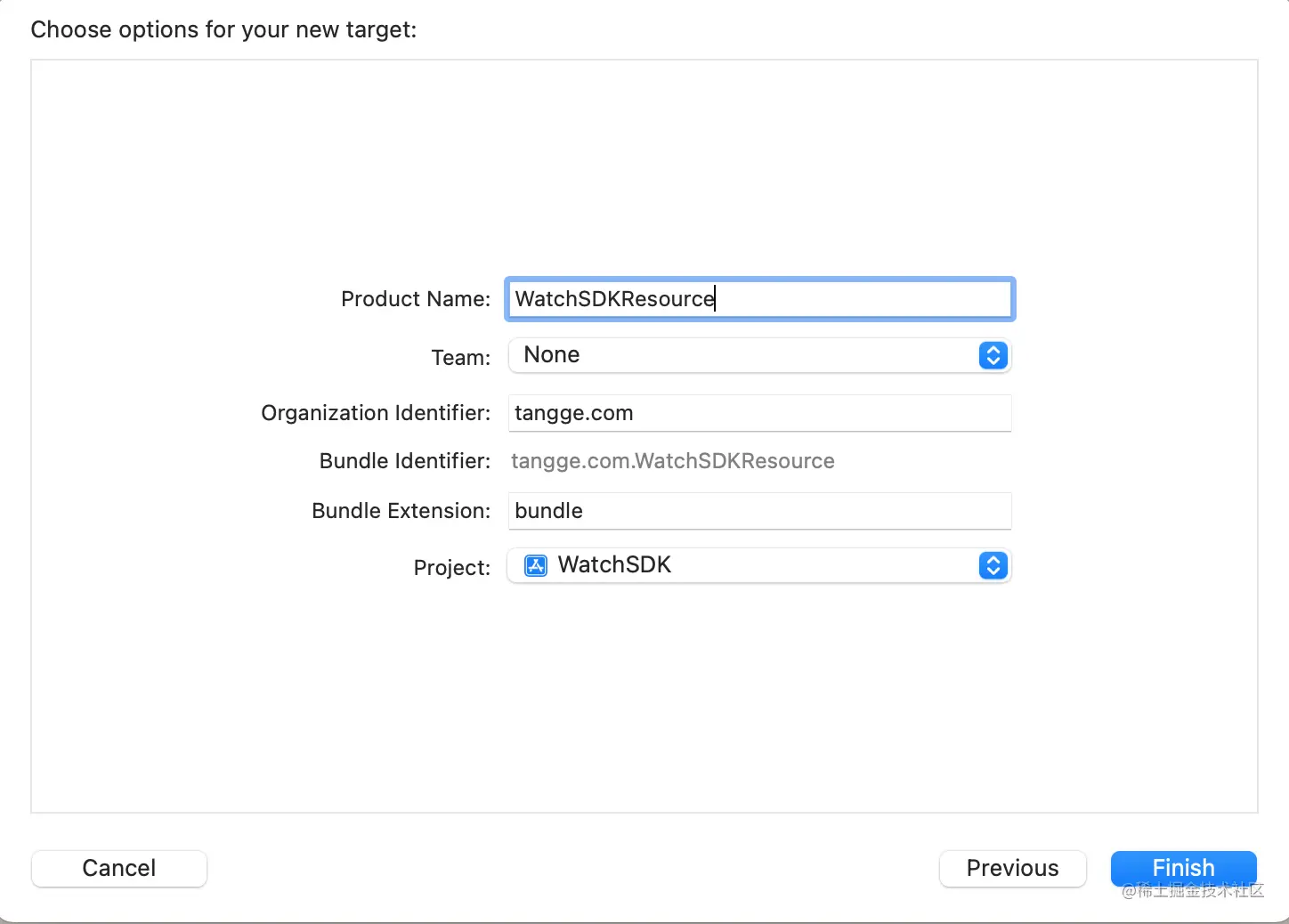Go back with the Previous button
Image resolution: width=1289 pixels, height=924 pixels.
coord(1012,868)
